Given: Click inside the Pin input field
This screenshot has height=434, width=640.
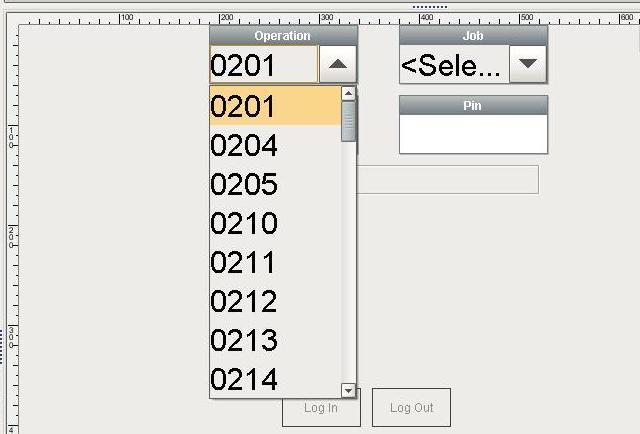Looking at the screenshot, I should click(473, 134).
